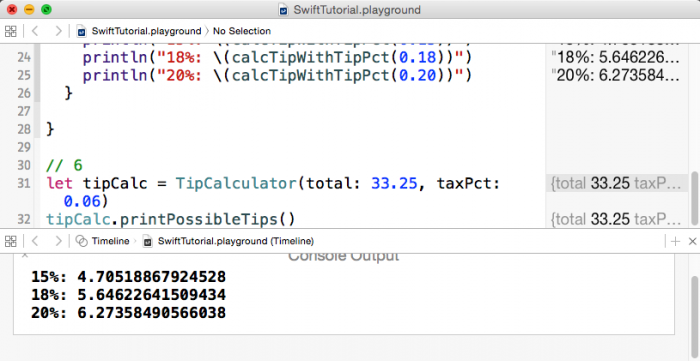Click the playground file icon in jump bar

tap(81, 31)
